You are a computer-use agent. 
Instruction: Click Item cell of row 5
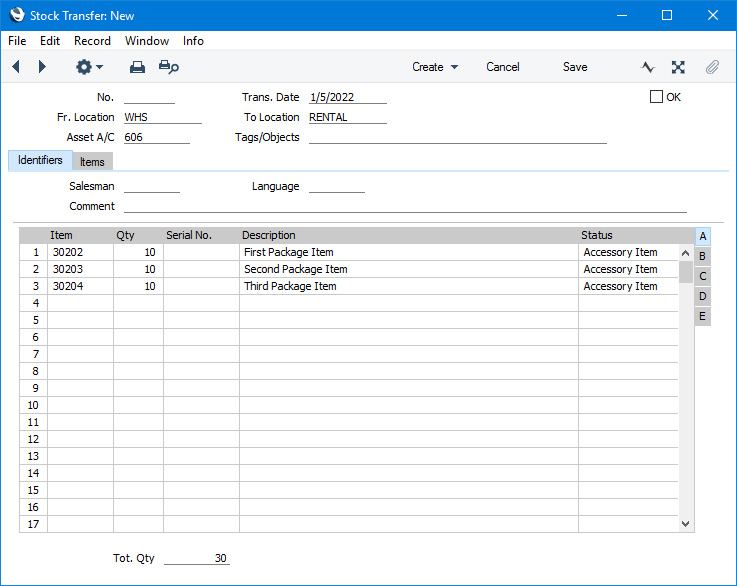pyautogui.click(x=80, y=320)
